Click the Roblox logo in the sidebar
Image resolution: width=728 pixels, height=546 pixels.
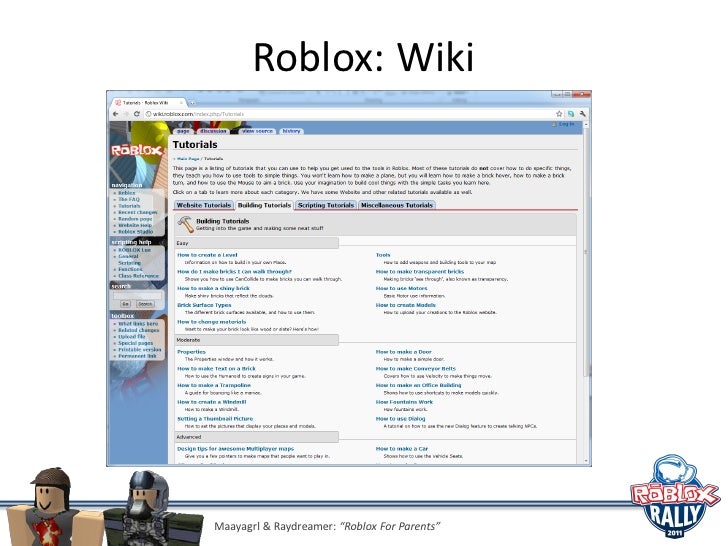point(136,150)
